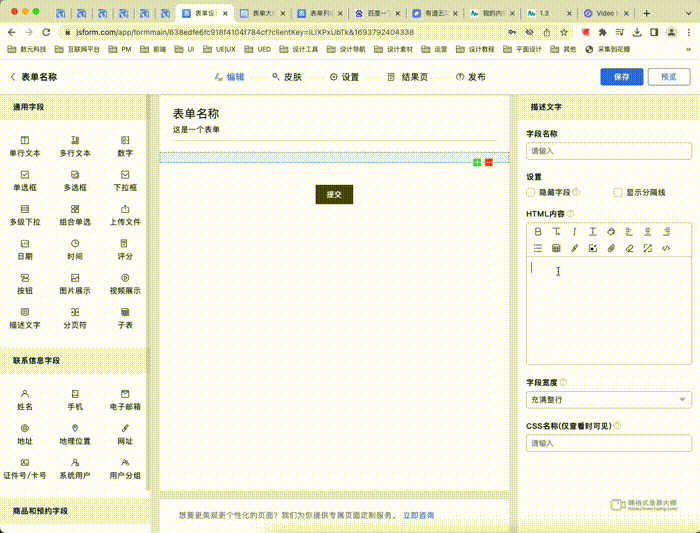Check the 显示分隔线 option
The image size is (700, 533).
point(617,192)
